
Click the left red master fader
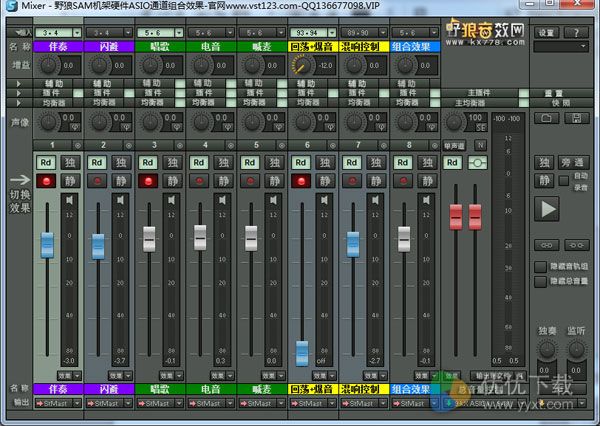[455, 217]
